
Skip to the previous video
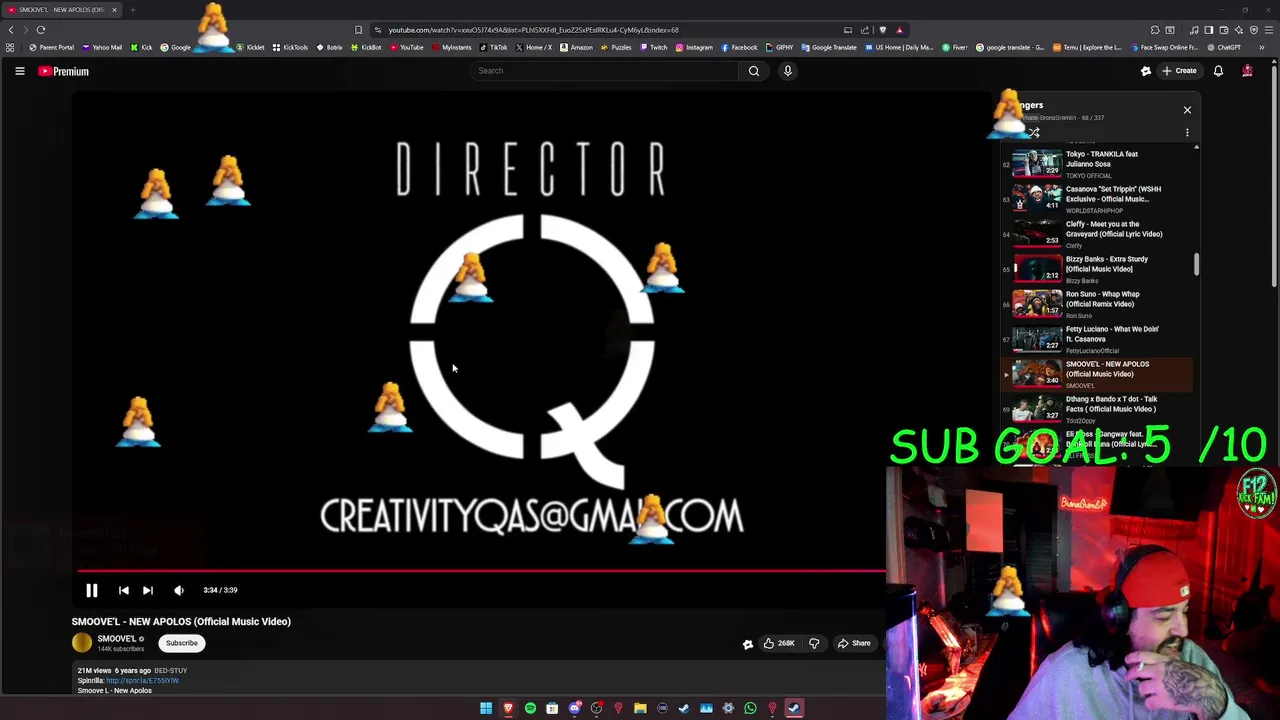point(123,590)
